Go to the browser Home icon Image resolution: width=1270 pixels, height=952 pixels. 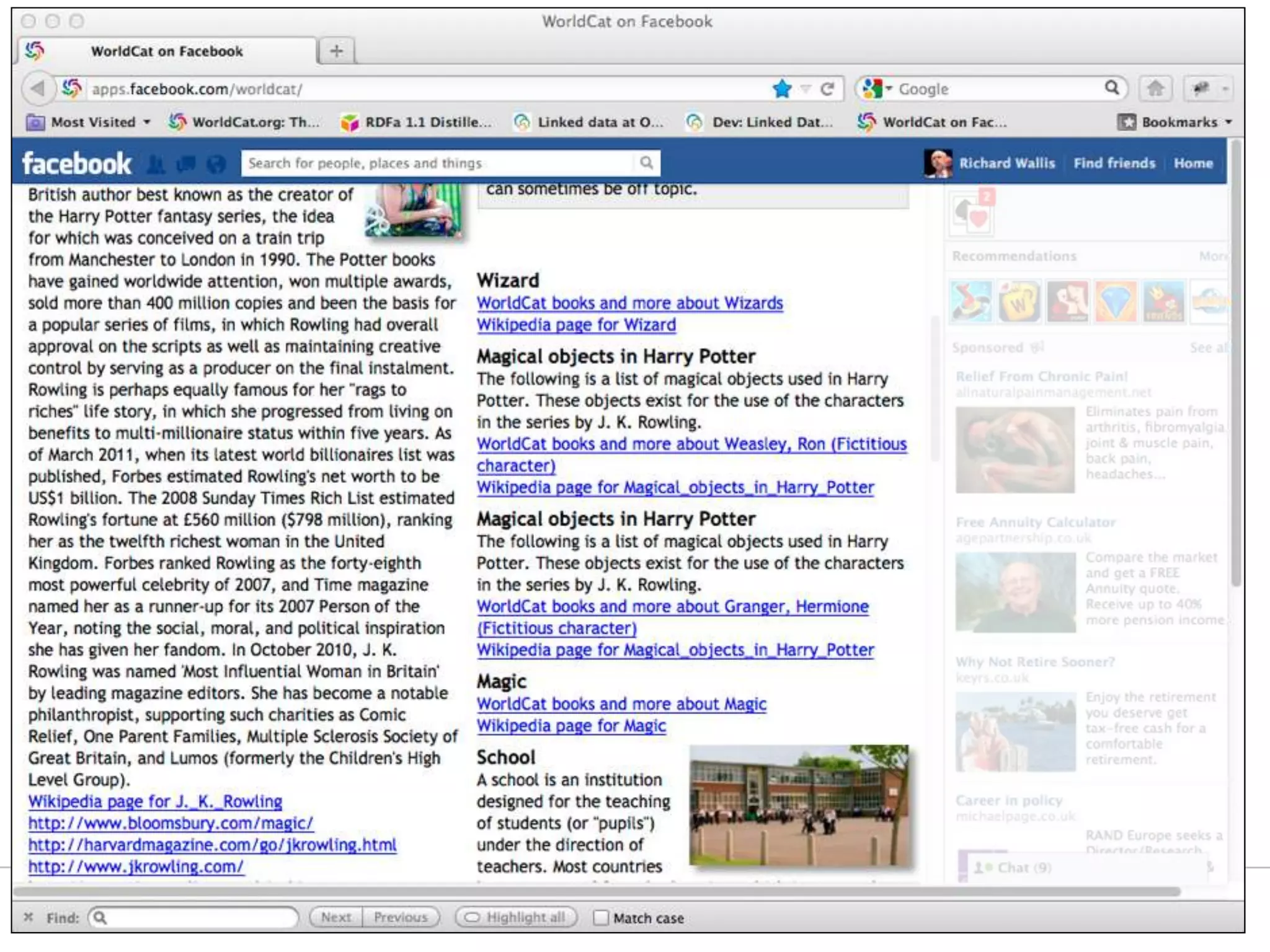tap(1155, 89)
